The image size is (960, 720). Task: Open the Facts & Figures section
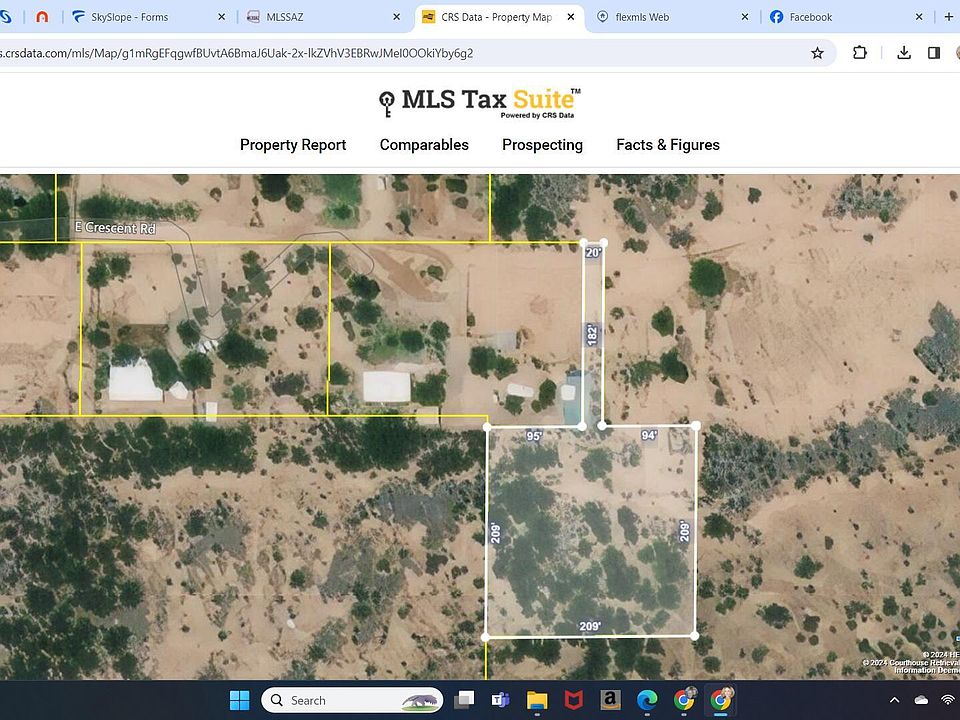(x=668, y=145)
